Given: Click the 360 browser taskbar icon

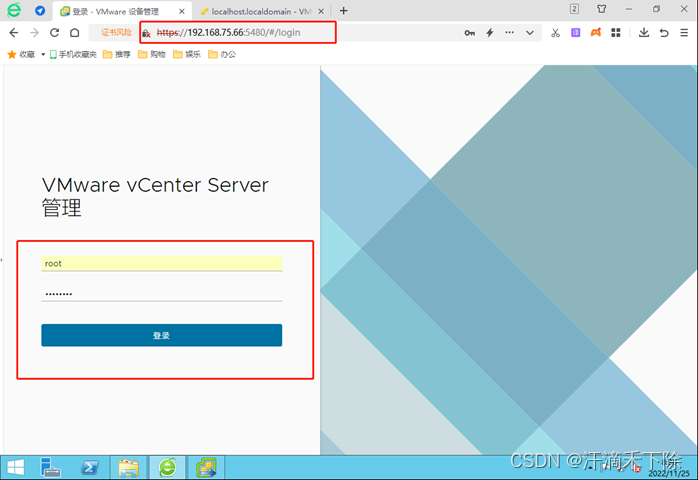Looking at the screenshot, I should pyautogui.click(x=167, y=468).
